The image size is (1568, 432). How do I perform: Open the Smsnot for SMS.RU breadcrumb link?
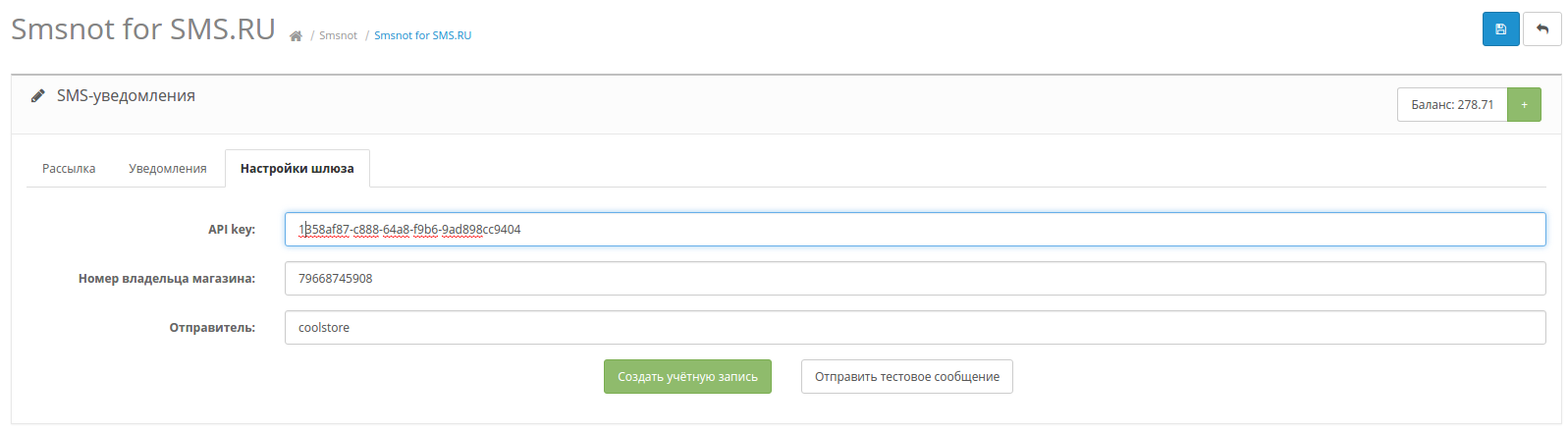click(422, 35)
